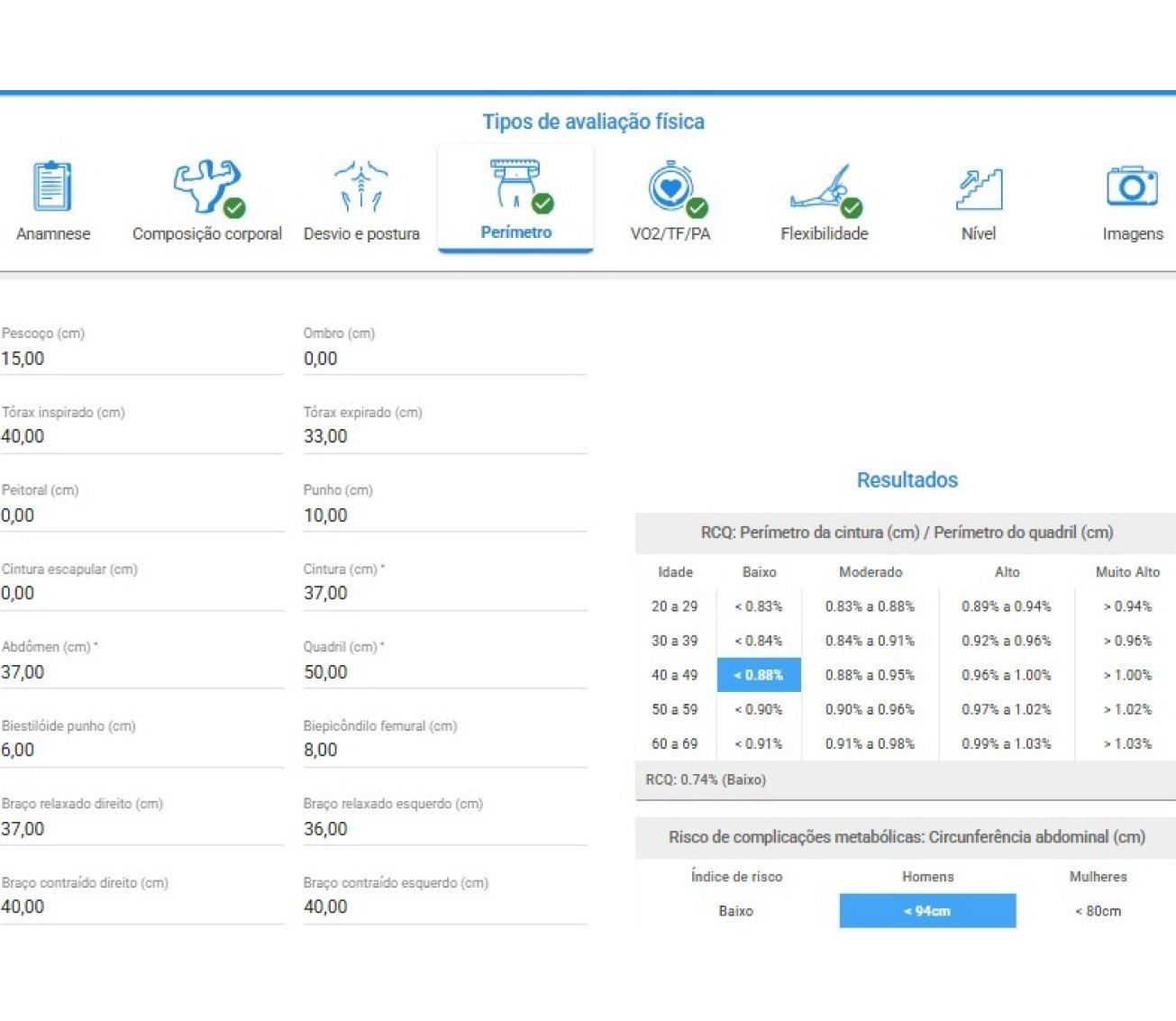Edit the Biepicôndilo femural field
Viewport: 1176px width, 1021px height.
tap(444, 751)
